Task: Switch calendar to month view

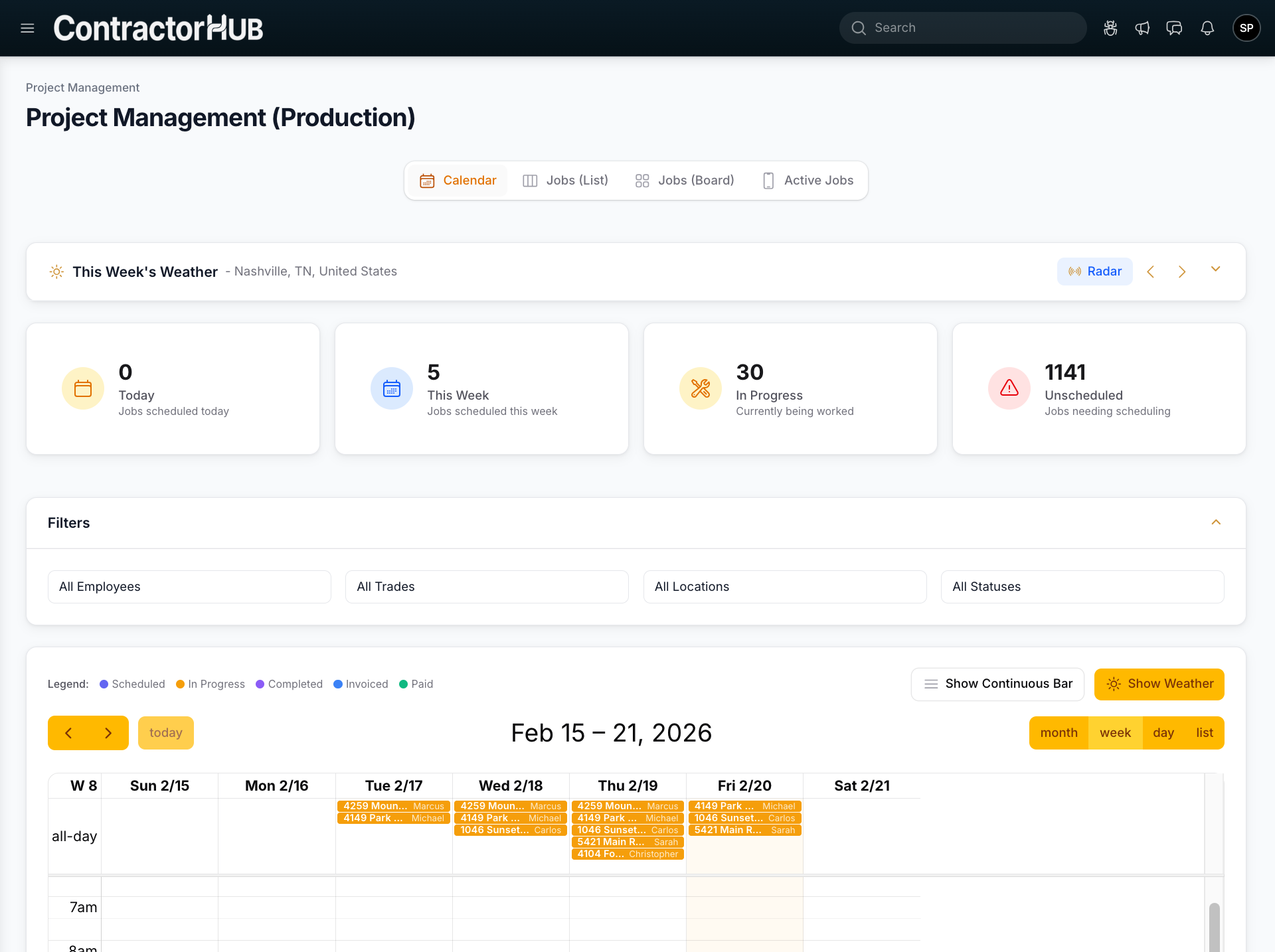Action: click(x=1059, y=733)
